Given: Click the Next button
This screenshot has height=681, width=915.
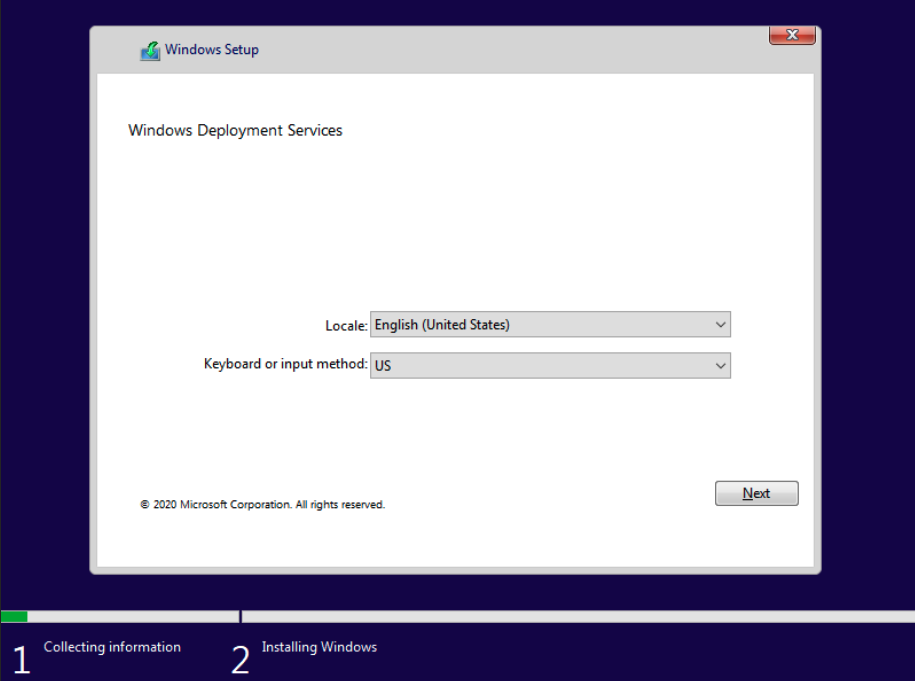Looking at the screenshot, I should click(756, 493).
